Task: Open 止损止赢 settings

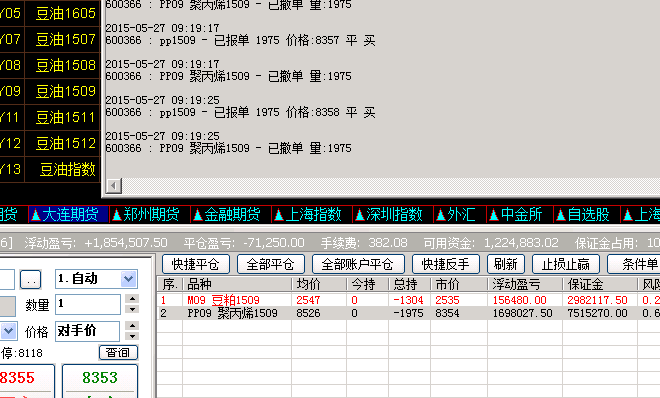Action: [566, 264]
